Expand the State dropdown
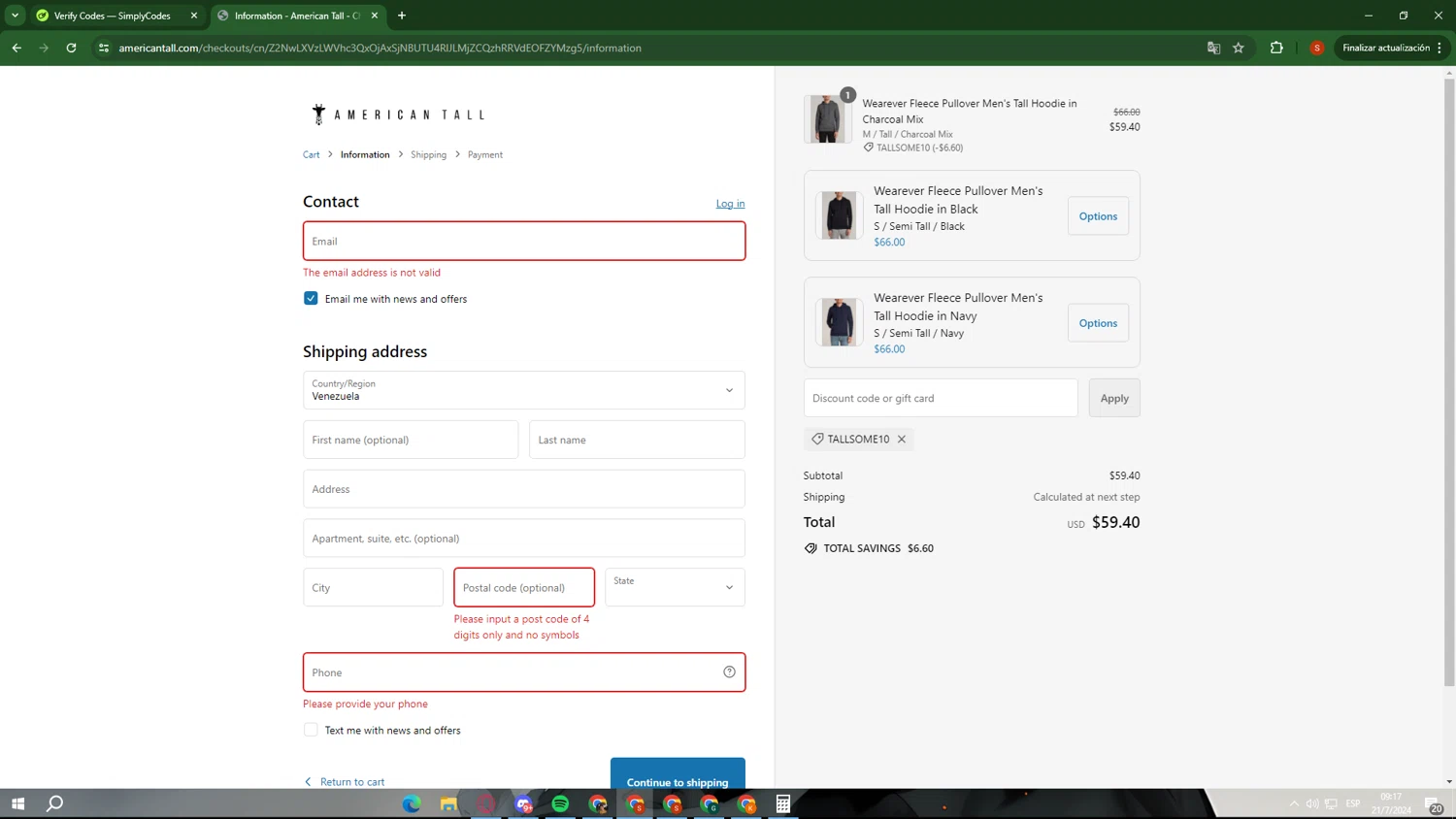The image size is (1456, 819). pos(675,587)
